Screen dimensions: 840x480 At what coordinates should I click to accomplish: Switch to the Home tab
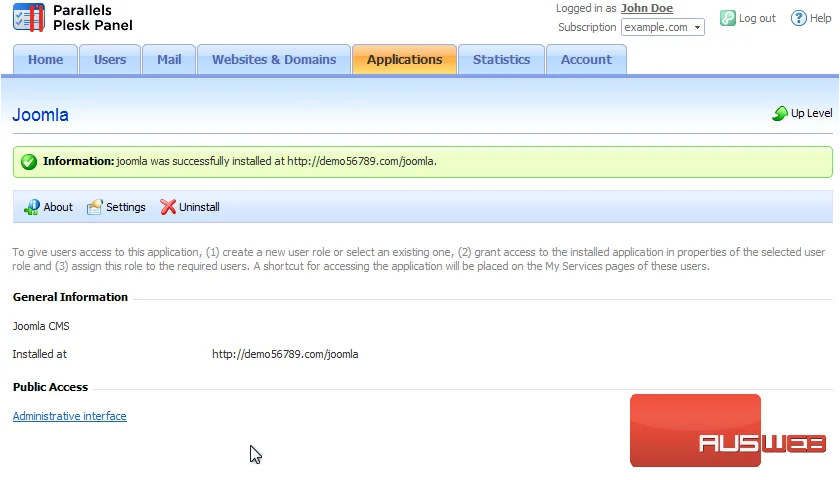click(46, 59)
